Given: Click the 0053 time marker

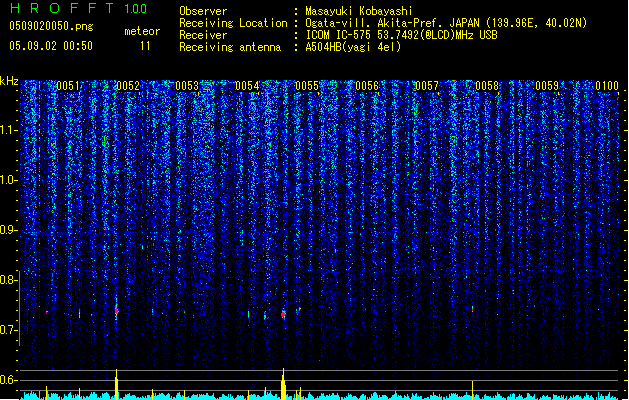Looking at the screenshot, I should pos(187,86).
